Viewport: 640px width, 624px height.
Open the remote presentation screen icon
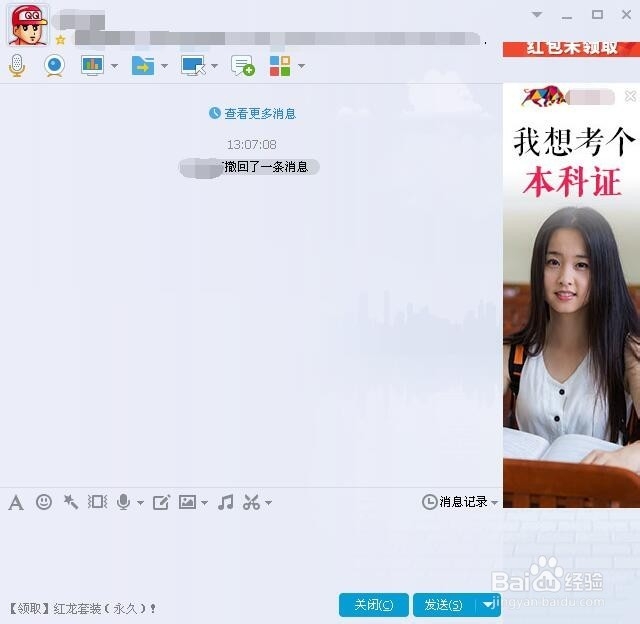[92, 66]
